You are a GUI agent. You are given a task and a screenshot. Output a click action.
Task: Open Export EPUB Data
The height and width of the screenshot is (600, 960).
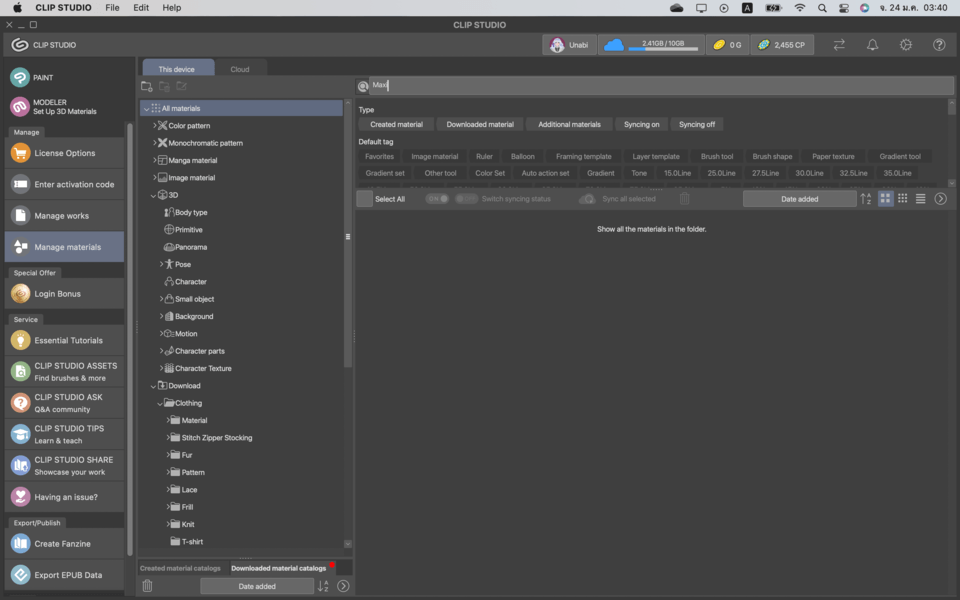[64, 575]
